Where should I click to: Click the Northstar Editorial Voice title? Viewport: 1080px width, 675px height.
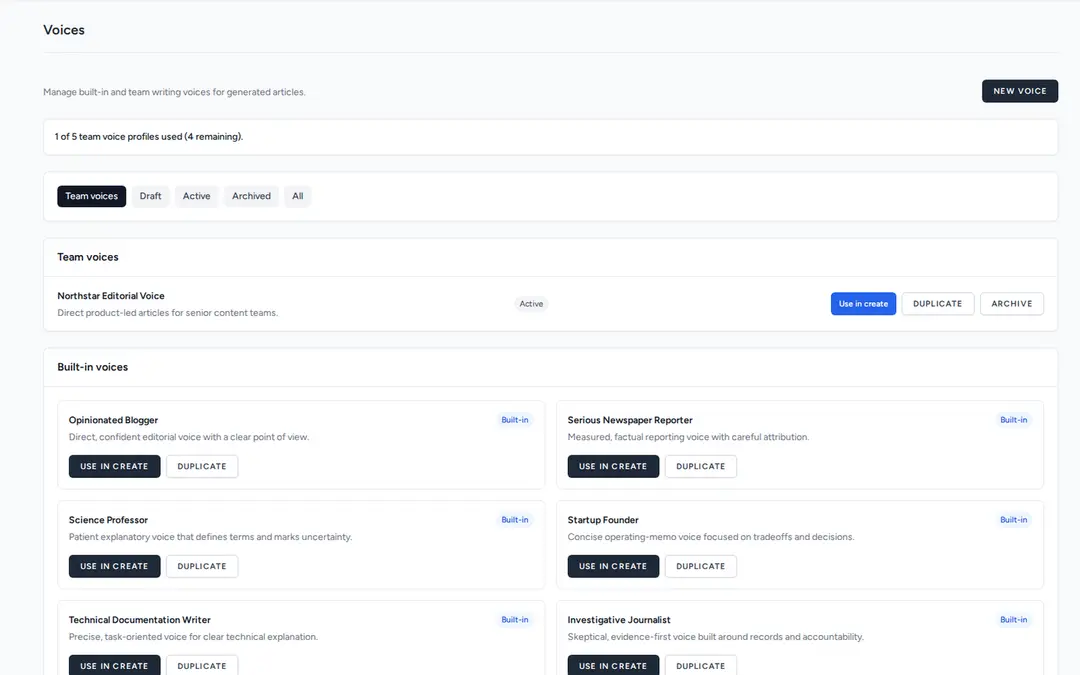click(111, 296)
